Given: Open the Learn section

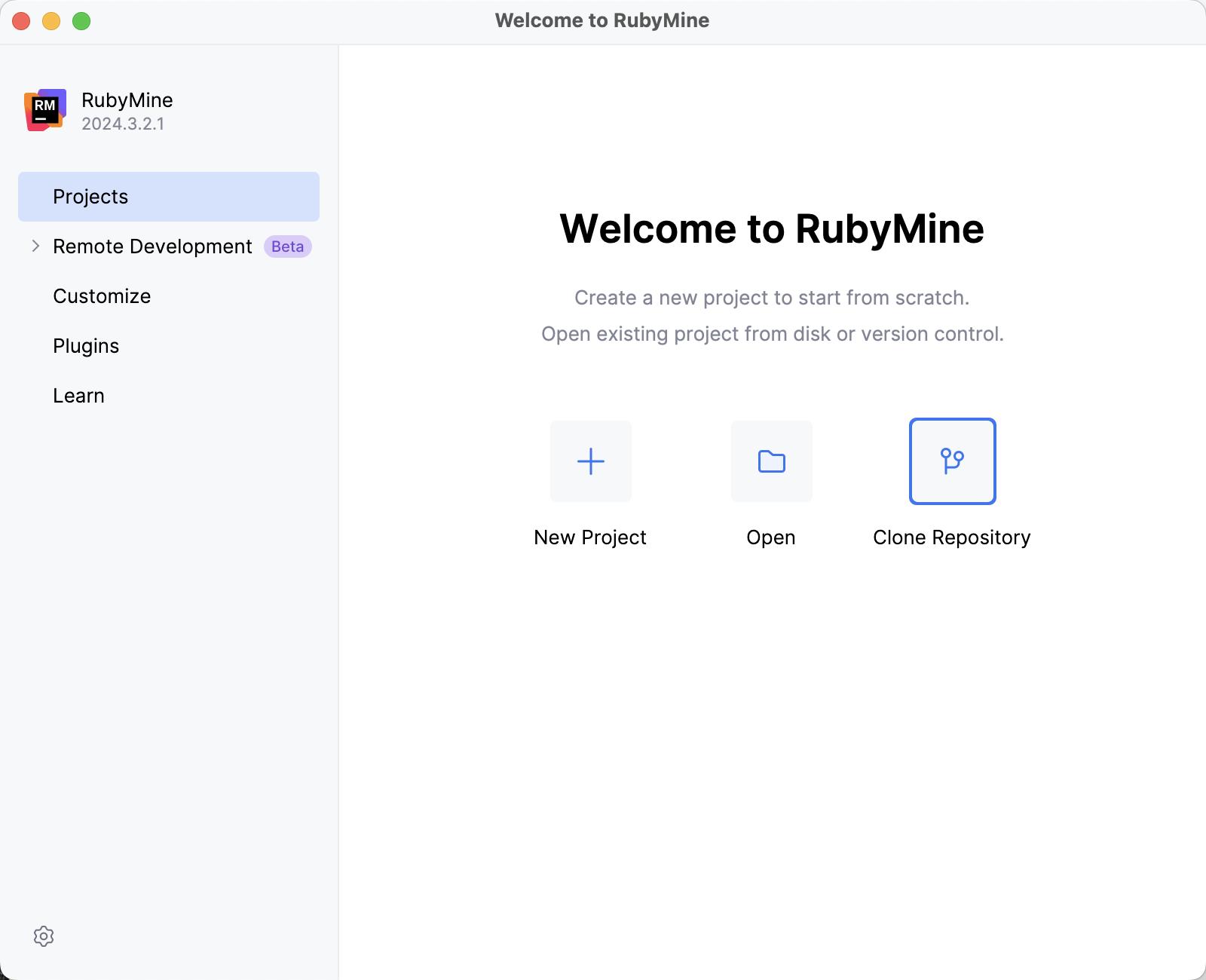Looking at the screenshot, I should [78, 395].
